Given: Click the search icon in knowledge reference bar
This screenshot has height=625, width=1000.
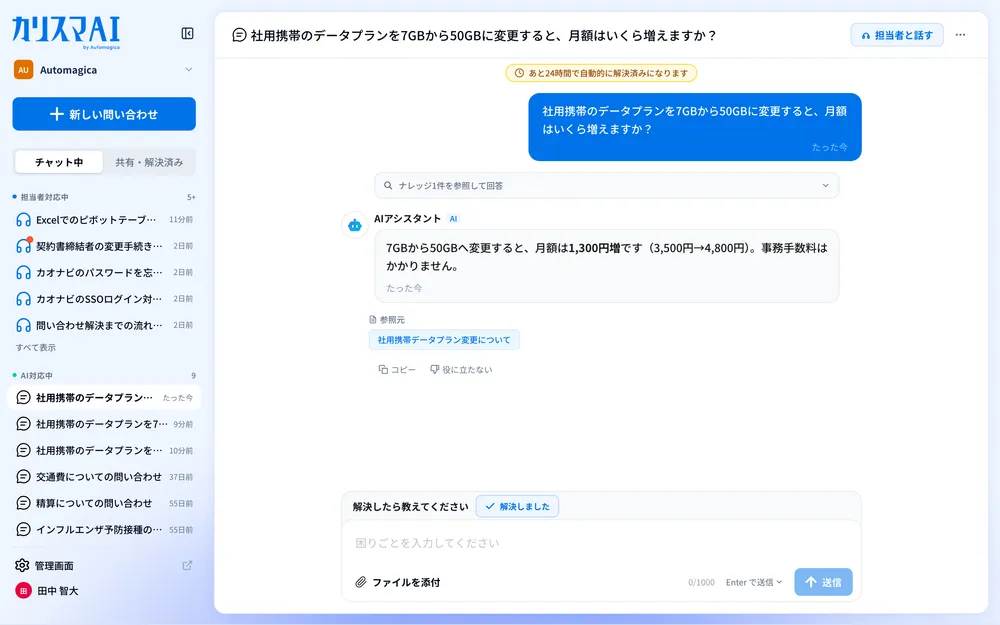Looking at the screenshot, I should pos(388,186).
